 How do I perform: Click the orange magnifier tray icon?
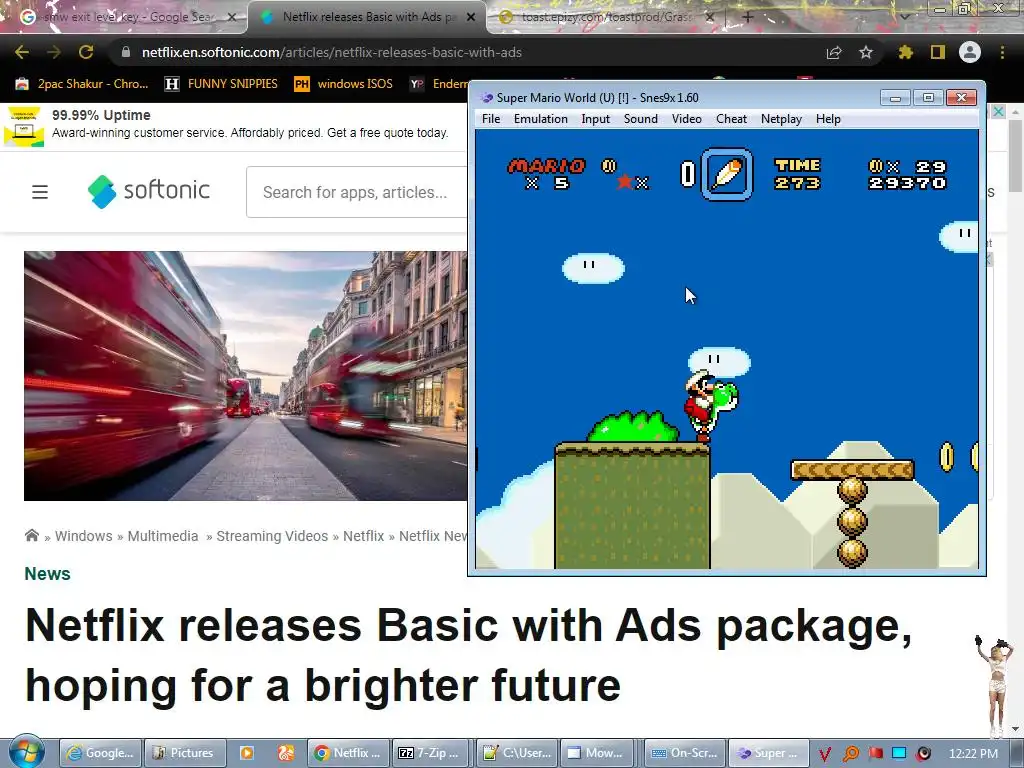point(851,754)
